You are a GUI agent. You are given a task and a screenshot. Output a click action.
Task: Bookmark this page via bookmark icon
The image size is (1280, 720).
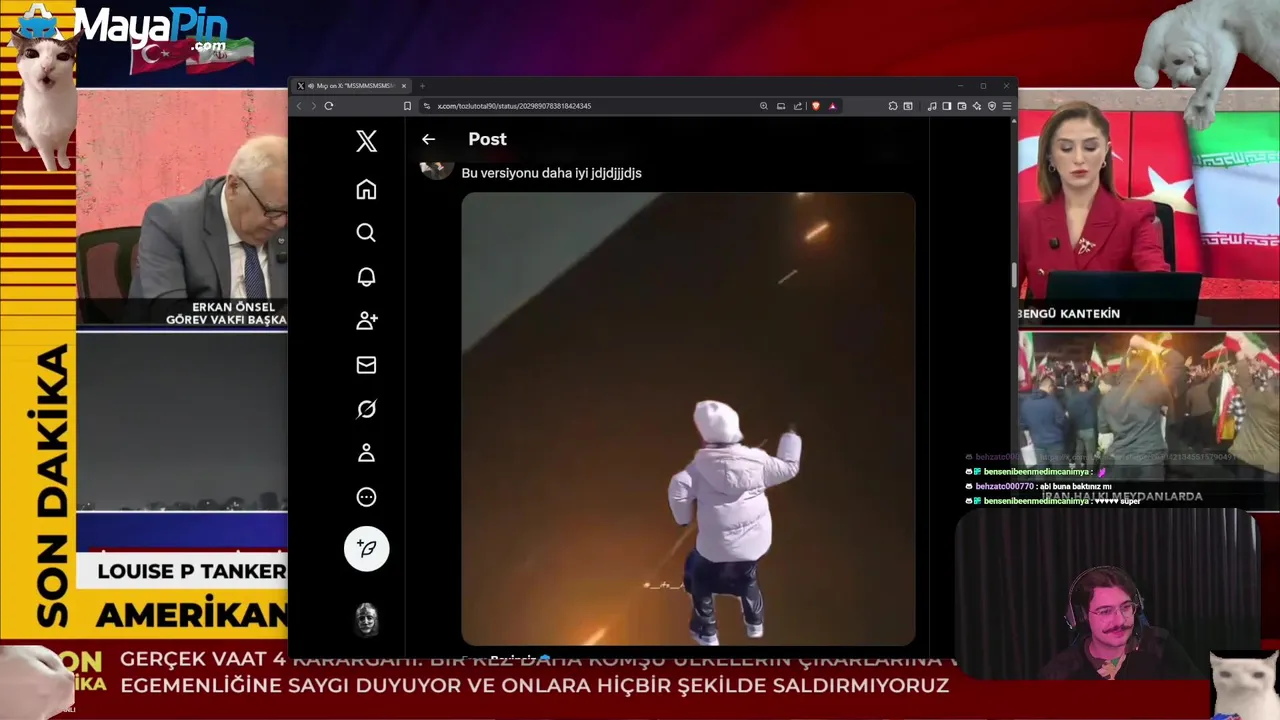coord(407,106)
